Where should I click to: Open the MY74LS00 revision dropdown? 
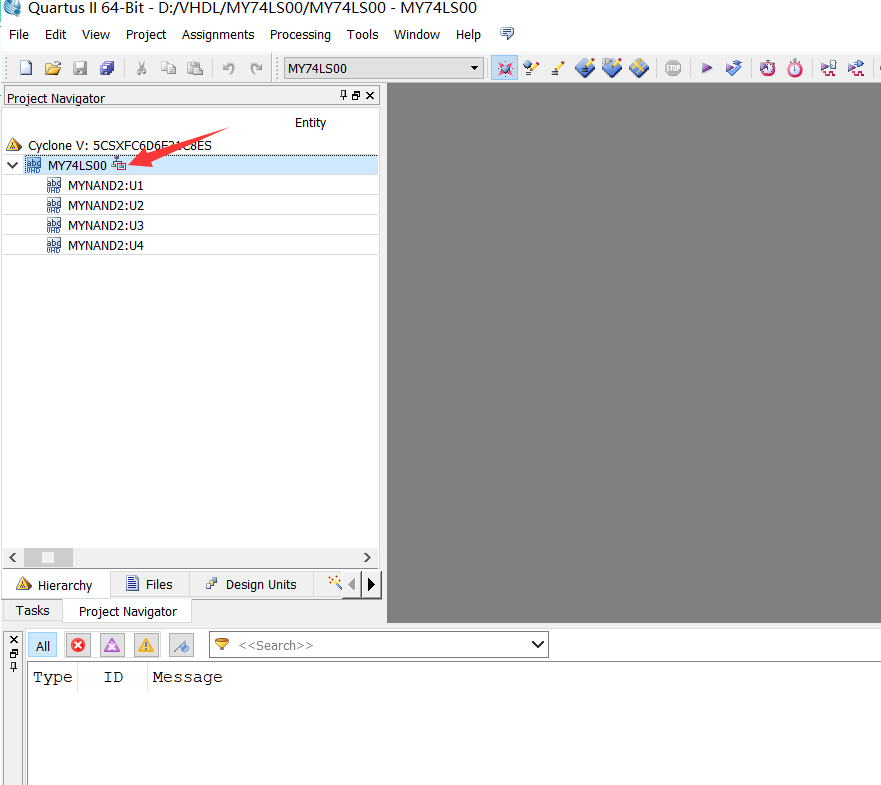point(384,69)
